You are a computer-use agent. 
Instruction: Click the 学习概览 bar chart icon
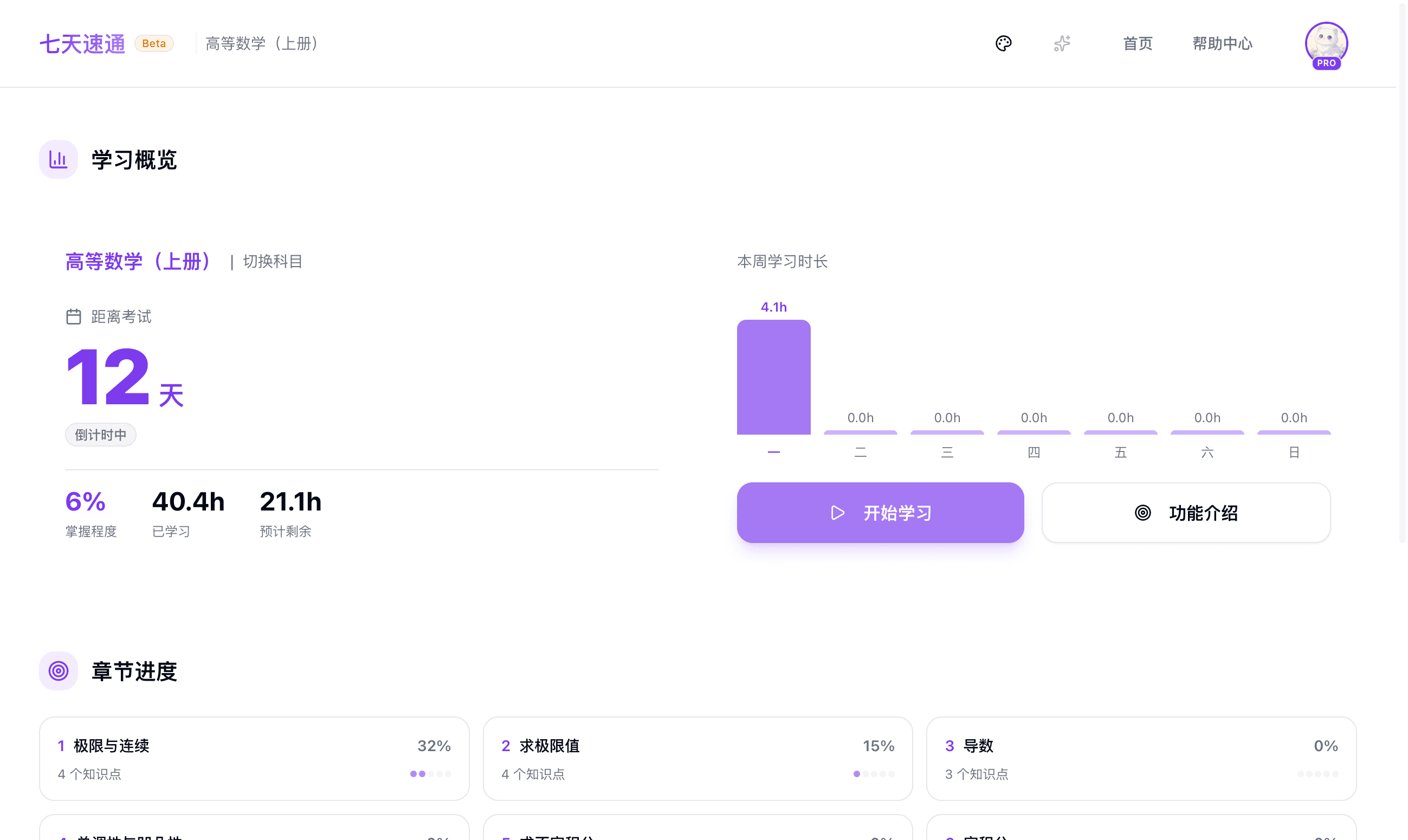(x=59, y=160)
